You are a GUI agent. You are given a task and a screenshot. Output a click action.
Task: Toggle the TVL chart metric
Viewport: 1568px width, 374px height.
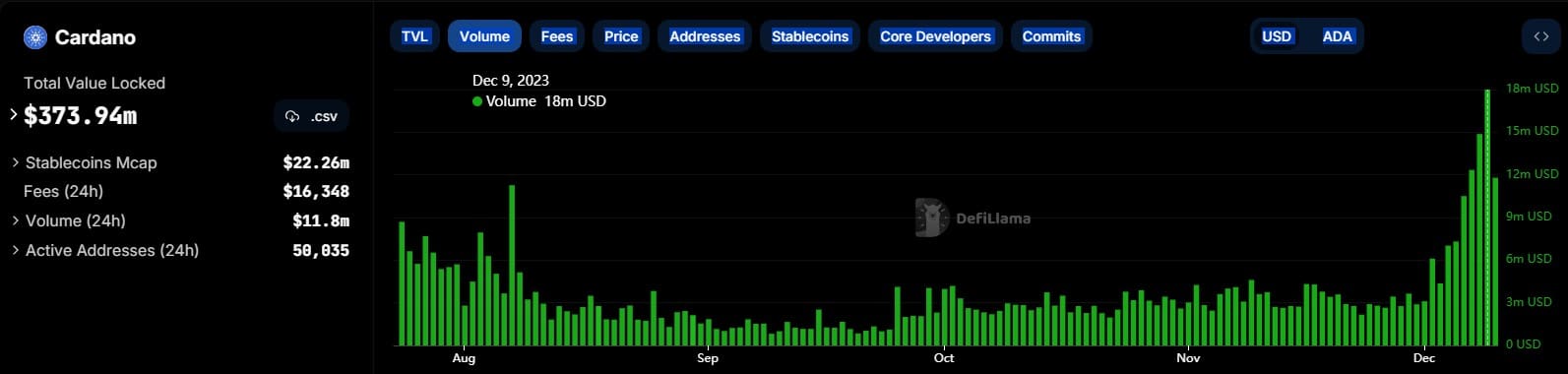(x=414, y=36)
